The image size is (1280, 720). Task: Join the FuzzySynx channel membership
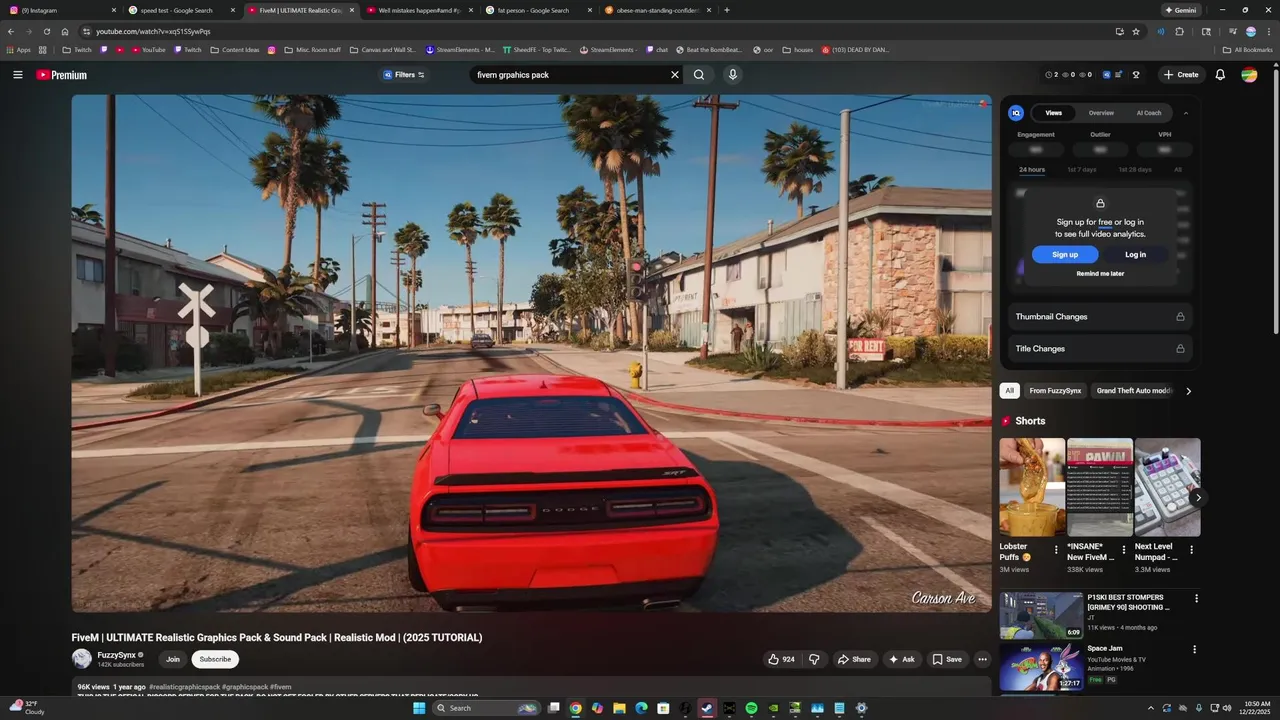173,659
